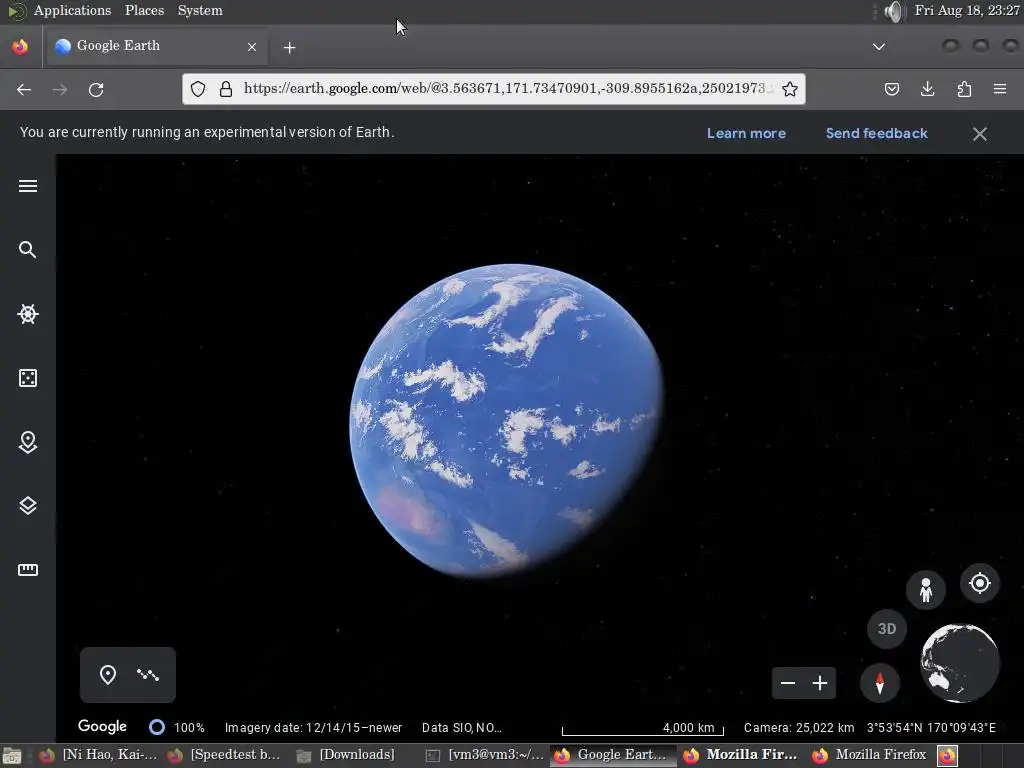Viewport: 1024px width, 768px height.
Task: Open the System menu
Action: coord(200,10)
